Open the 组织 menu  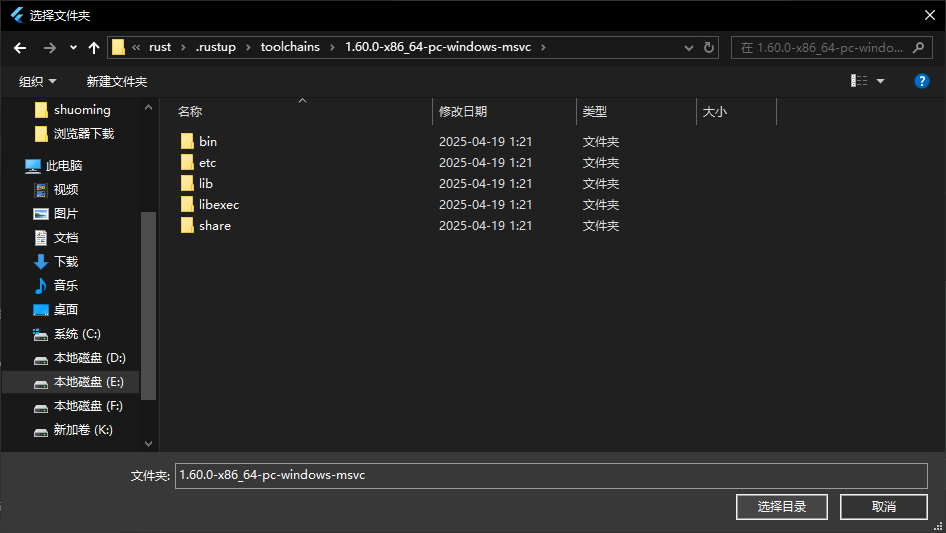37,81
